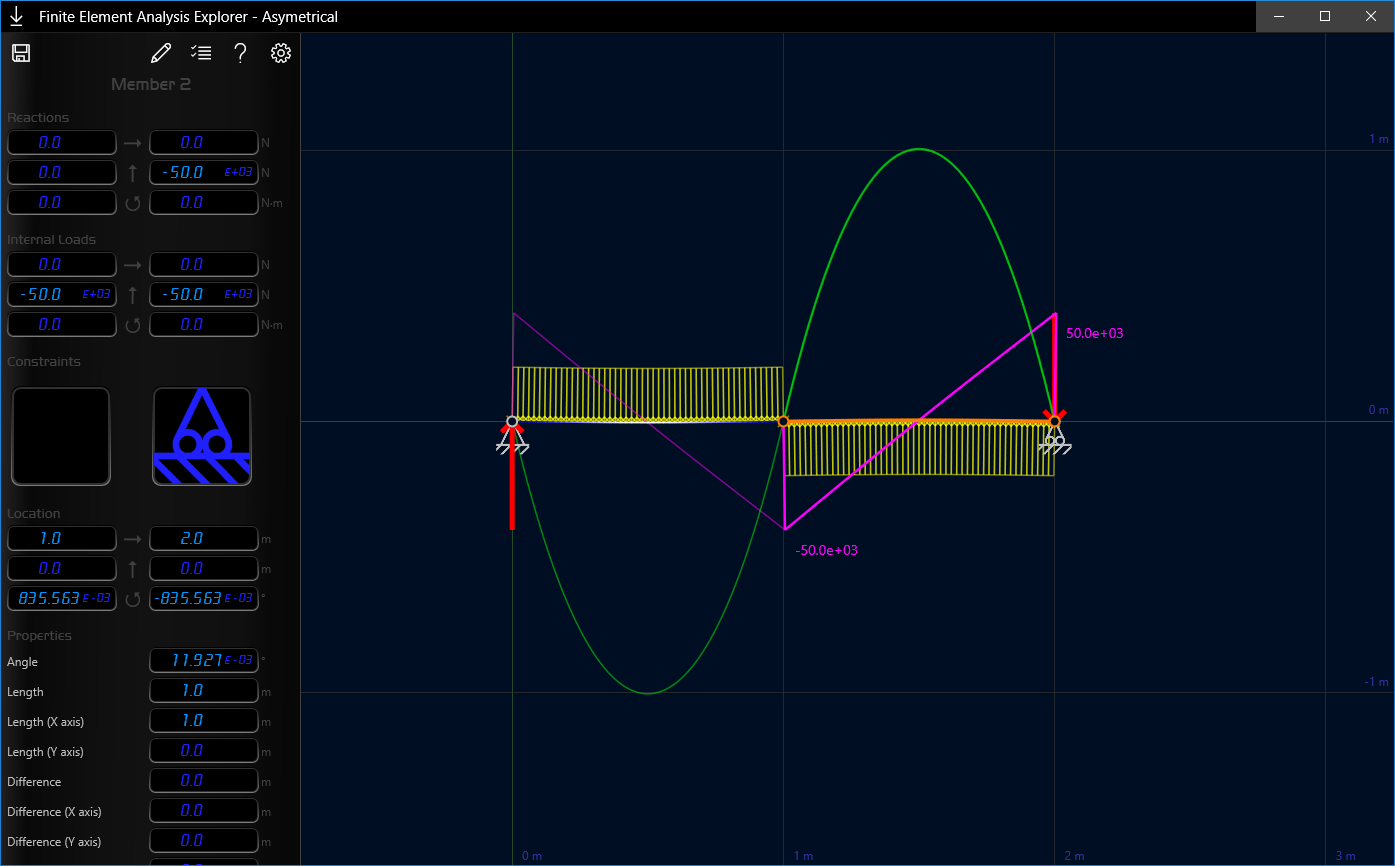
Task: Edit the Angle property field
Action: (204, 661)
